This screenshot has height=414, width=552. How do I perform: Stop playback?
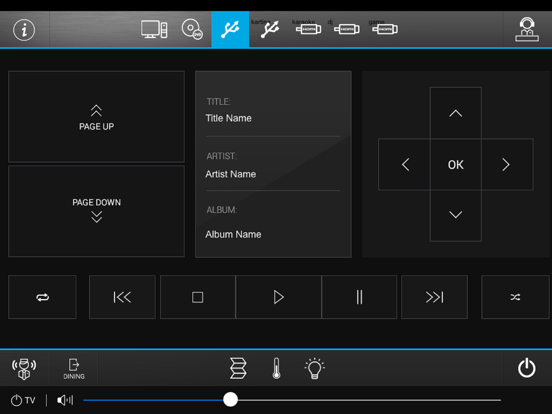click(x=197, y=297)
